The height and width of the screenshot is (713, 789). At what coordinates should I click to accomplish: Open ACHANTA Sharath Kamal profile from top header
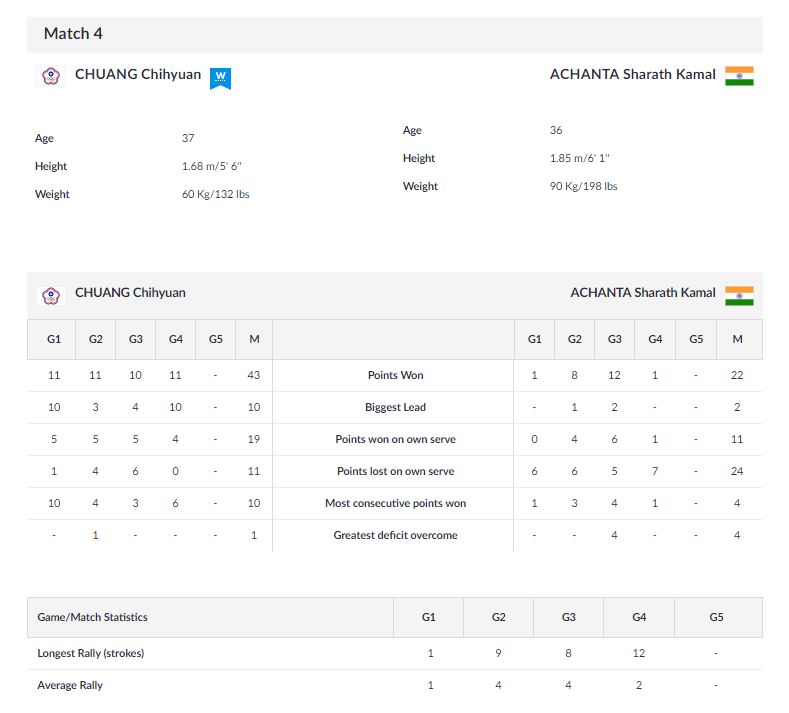click(x=633, y=74)
